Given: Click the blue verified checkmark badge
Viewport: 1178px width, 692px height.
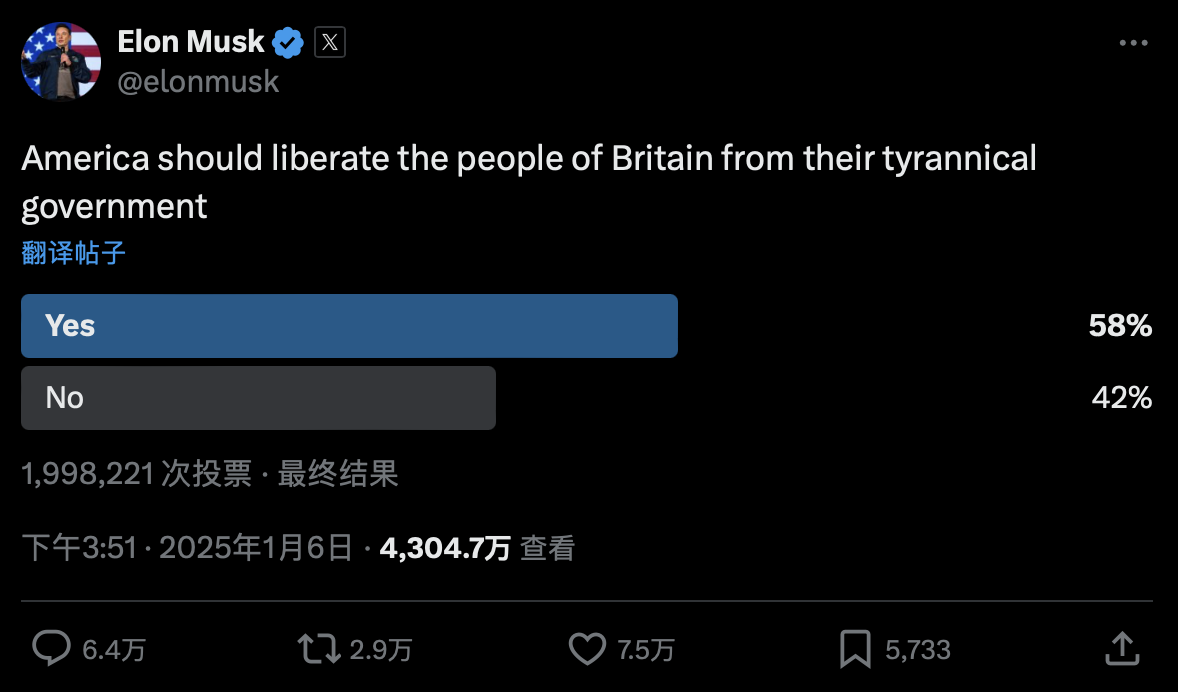Looking at the screenshot, I should pos(289,42).
